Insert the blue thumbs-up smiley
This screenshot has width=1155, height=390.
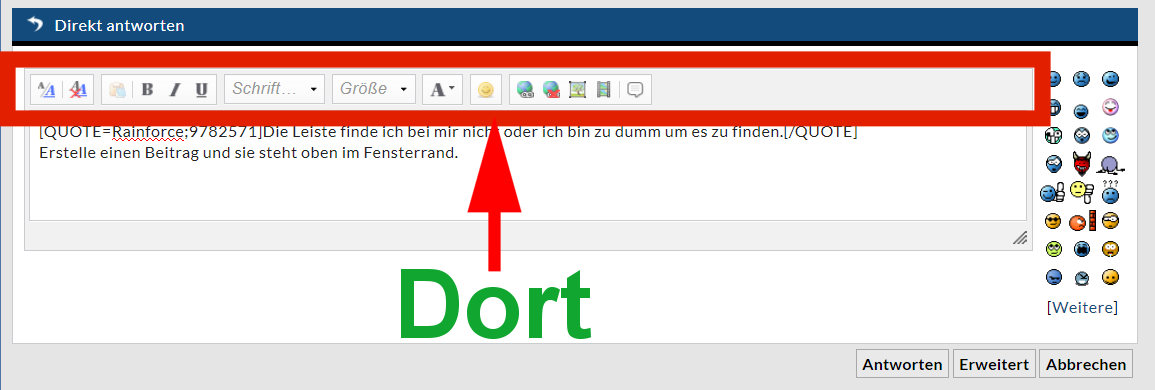pos(1053,193)
